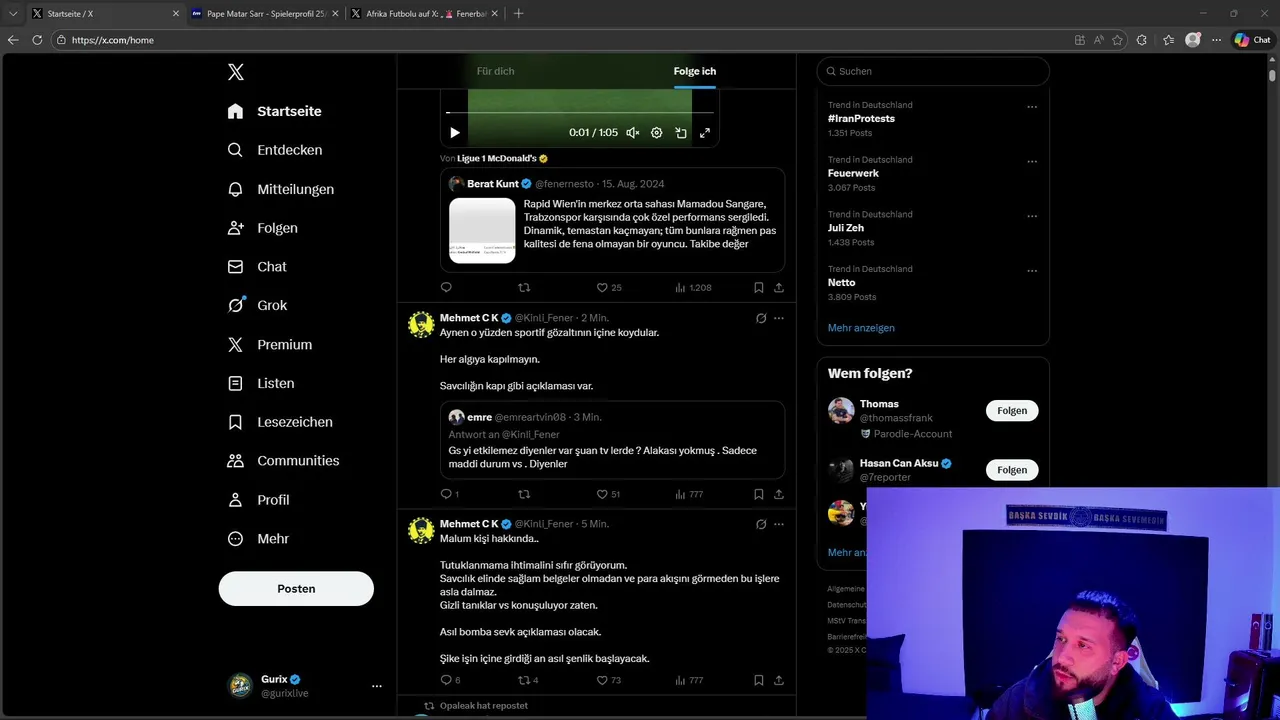The image size is (1280, 720).
Task: Follow Thomas with Folgen button
Action: pos(1012,411)
